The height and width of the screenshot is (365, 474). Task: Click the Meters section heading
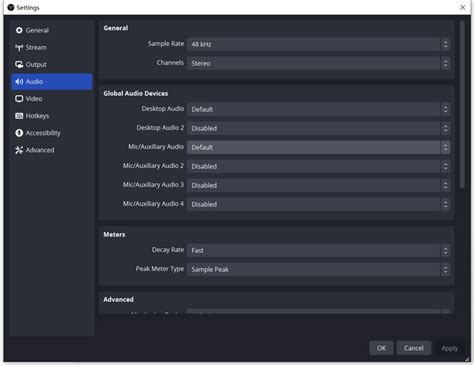[x=114, y=234]
